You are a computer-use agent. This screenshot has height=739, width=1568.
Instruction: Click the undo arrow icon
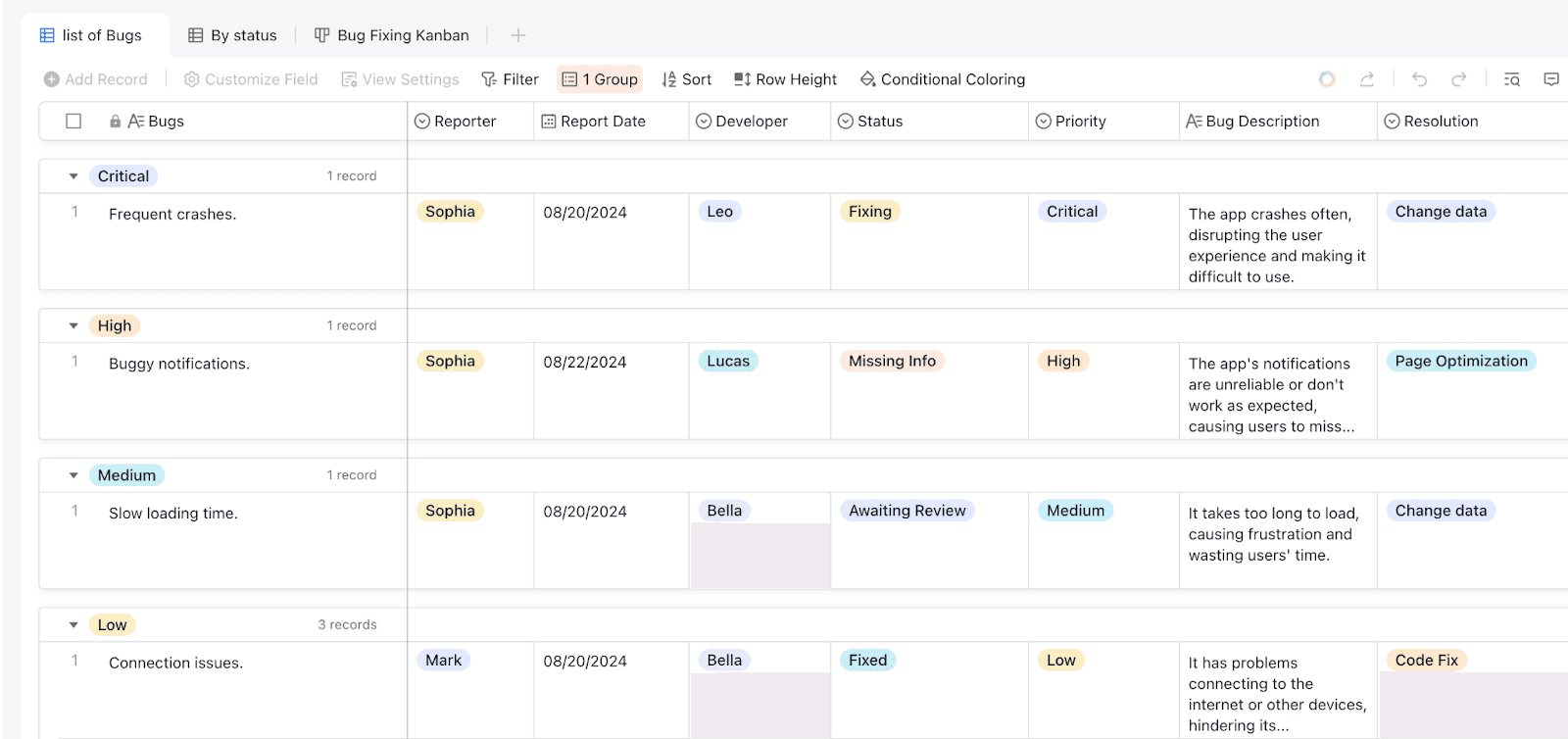point(1419,79)
